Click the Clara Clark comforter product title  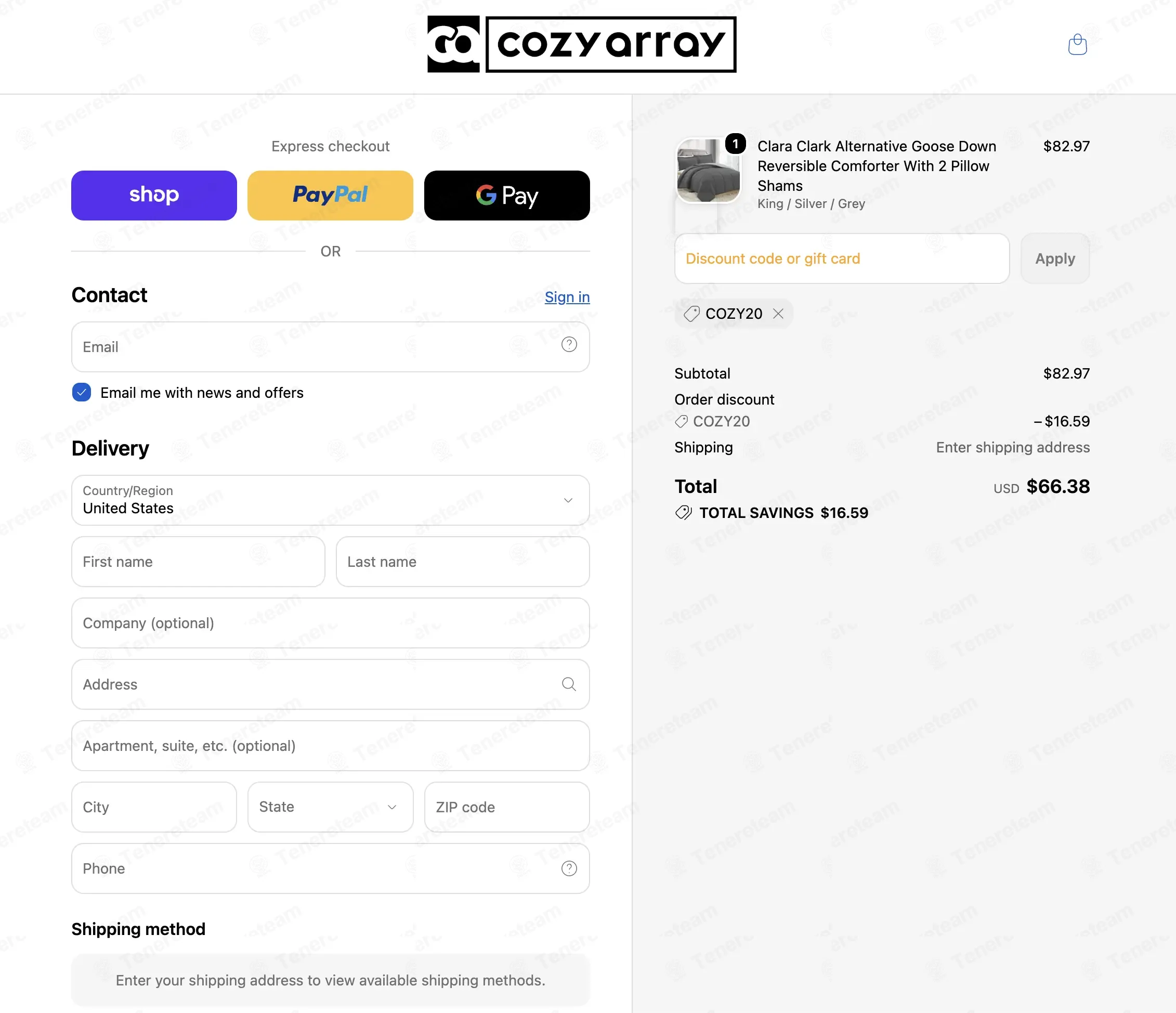(x=877, y=166)
